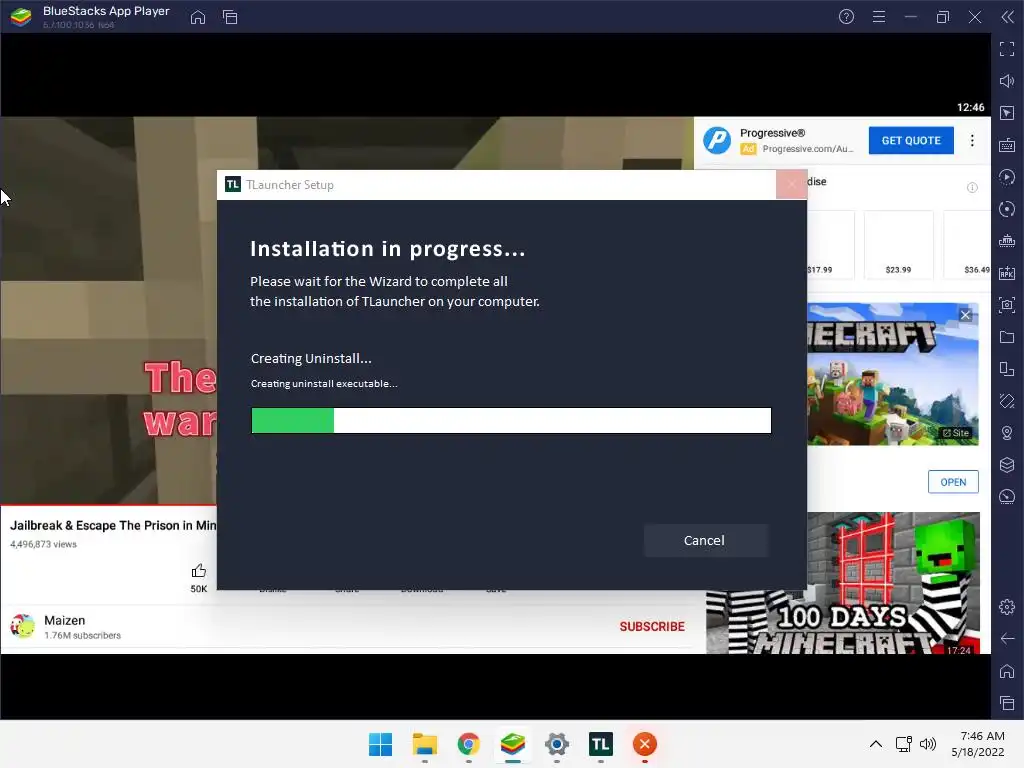Open BlueStacks settings gear in sidebar

pos(1007,607)
